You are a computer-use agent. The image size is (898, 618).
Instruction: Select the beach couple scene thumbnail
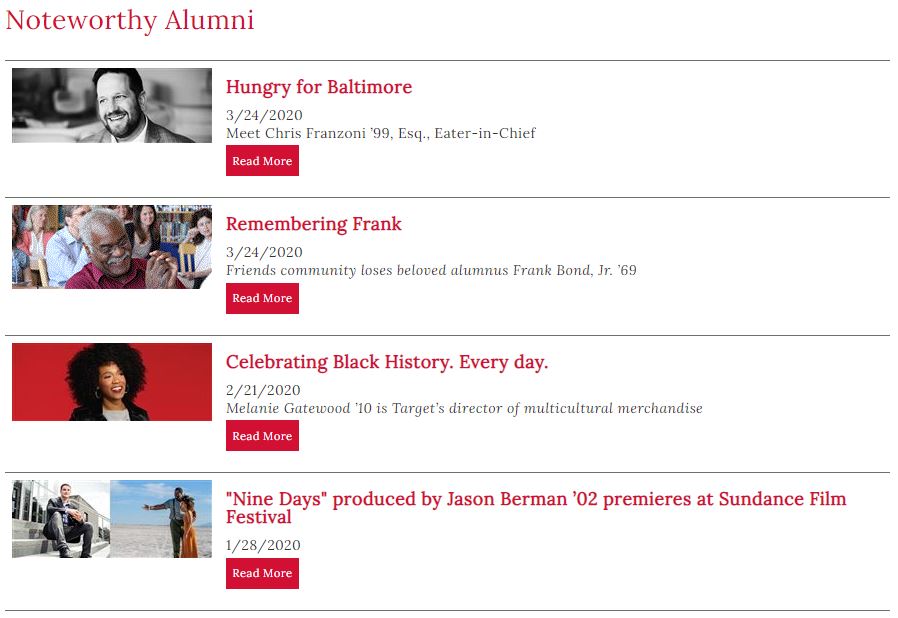[161, 519]
